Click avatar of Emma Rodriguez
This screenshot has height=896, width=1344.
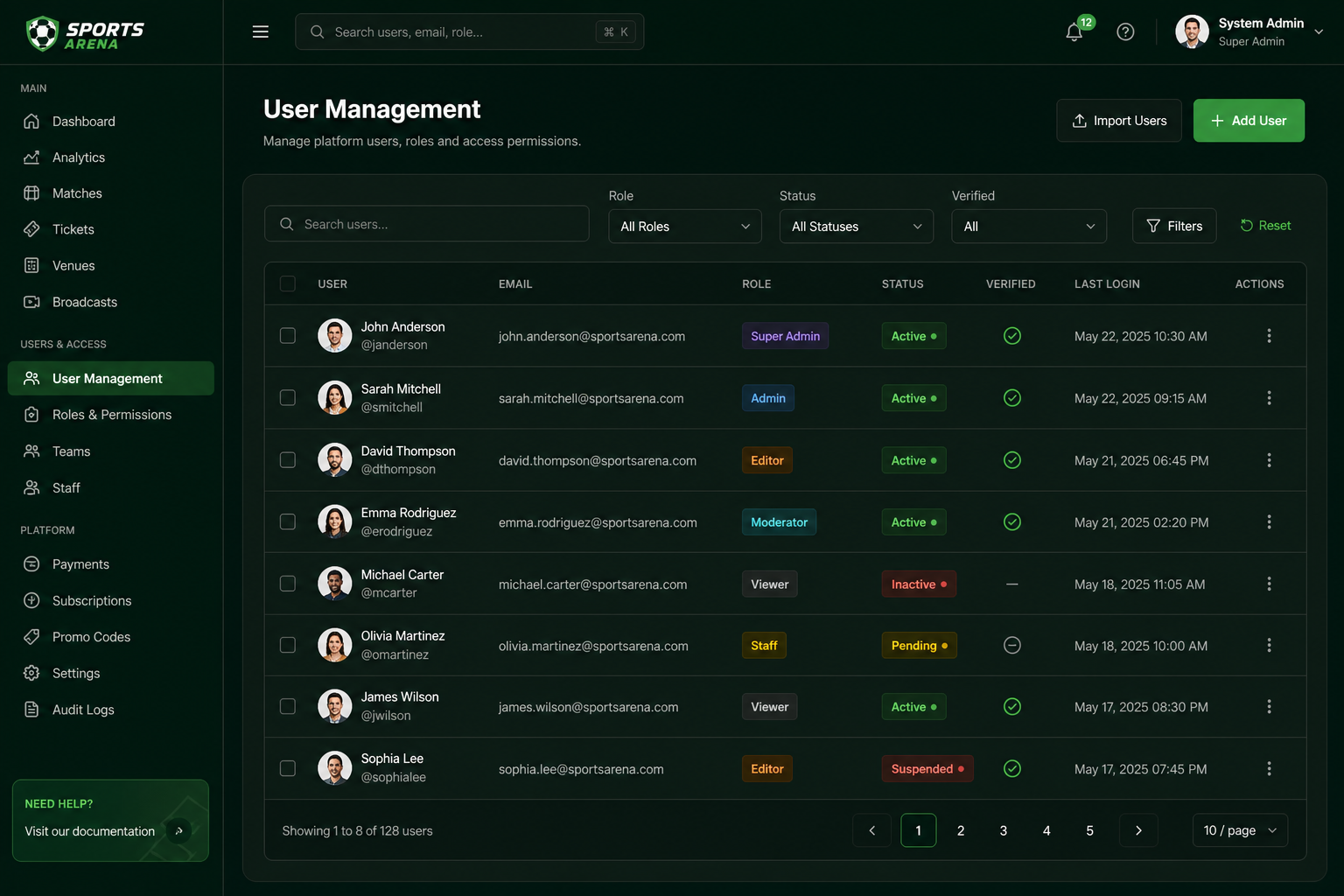pos(334,521)
